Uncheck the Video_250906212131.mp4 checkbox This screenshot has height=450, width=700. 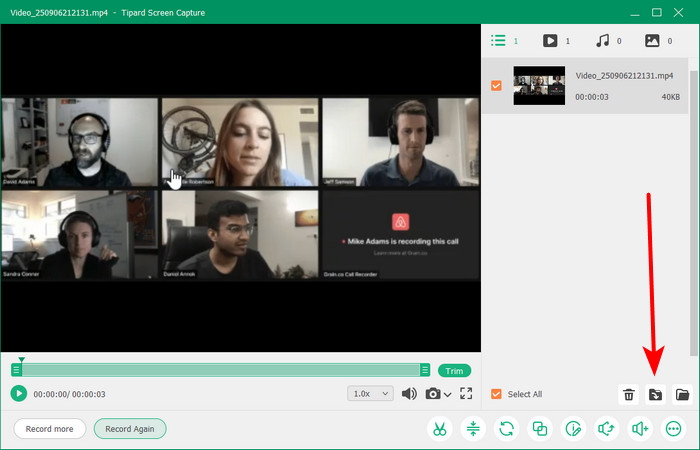(x=497, y=86)
